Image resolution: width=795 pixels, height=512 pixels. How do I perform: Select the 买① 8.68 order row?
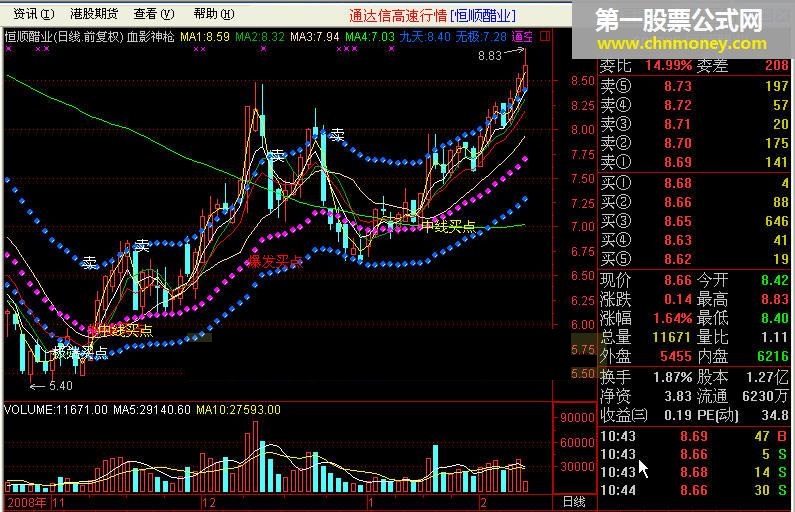[694, 183]
